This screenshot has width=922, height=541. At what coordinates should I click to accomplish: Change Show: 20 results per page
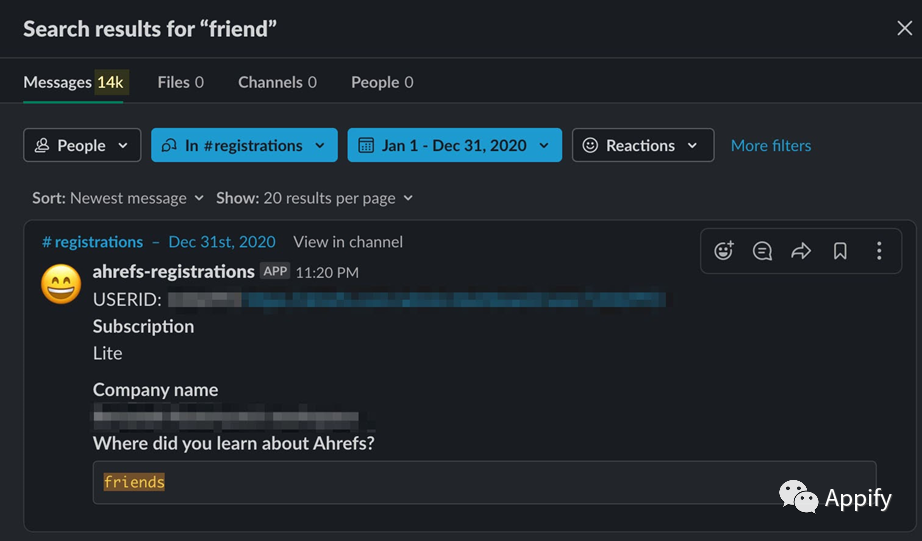314,198
